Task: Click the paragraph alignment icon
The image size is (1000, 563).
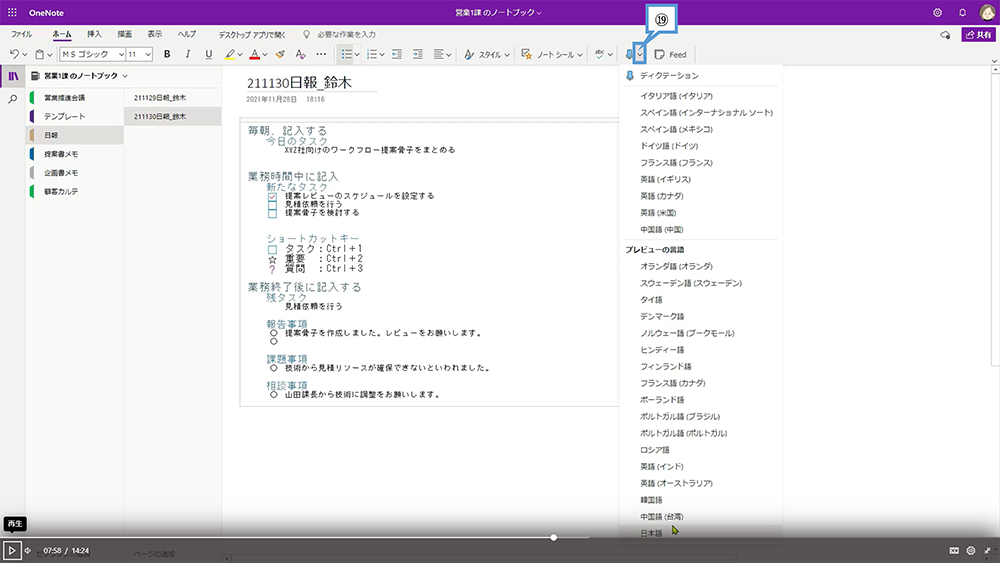Action: 439,54
